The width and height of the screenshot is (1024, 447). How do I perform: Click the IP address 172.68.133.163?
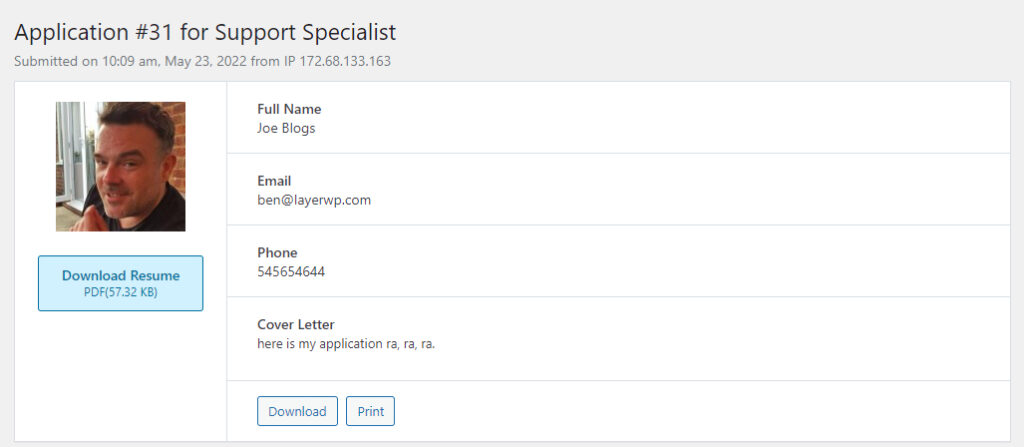(345, 61)
